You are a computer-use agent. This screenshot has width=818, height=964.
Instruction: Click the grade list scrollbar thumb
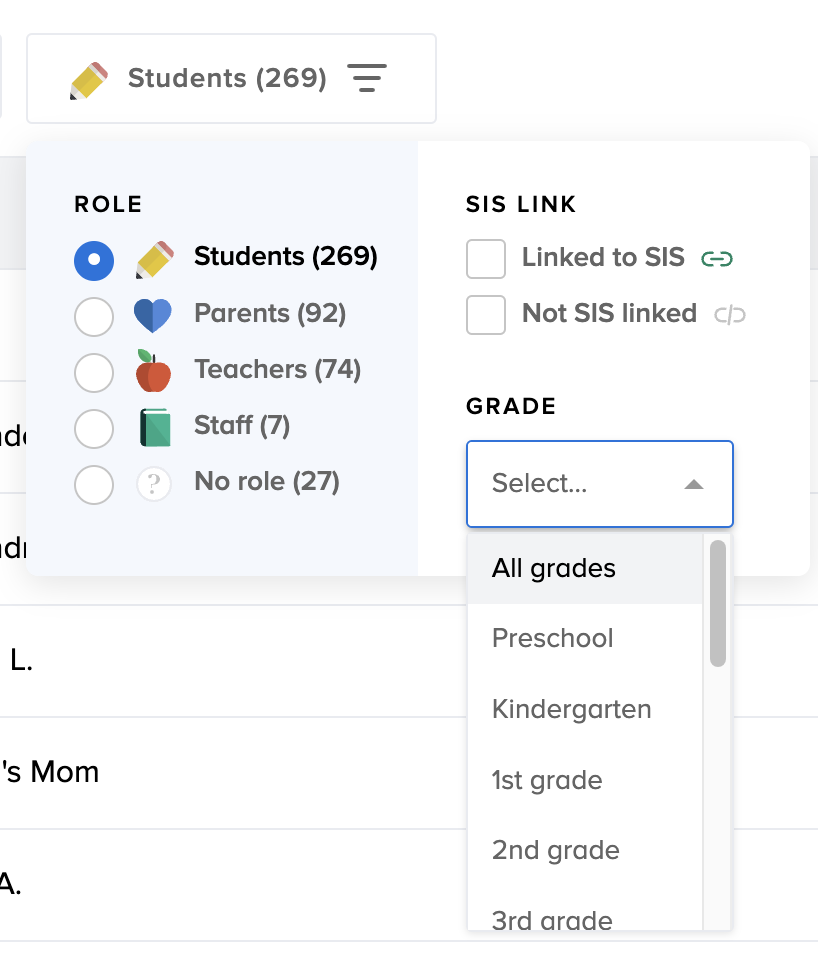tap(717, 603)
